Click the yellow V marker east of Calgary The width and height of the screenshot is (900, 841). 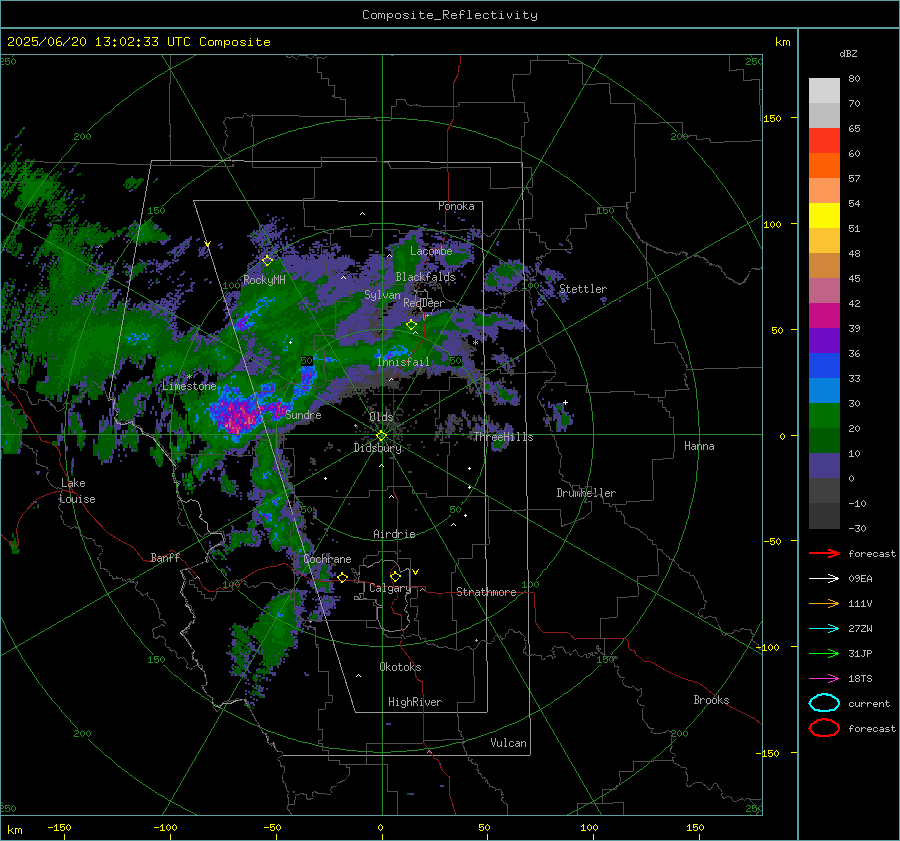click(x=416, y=572)
